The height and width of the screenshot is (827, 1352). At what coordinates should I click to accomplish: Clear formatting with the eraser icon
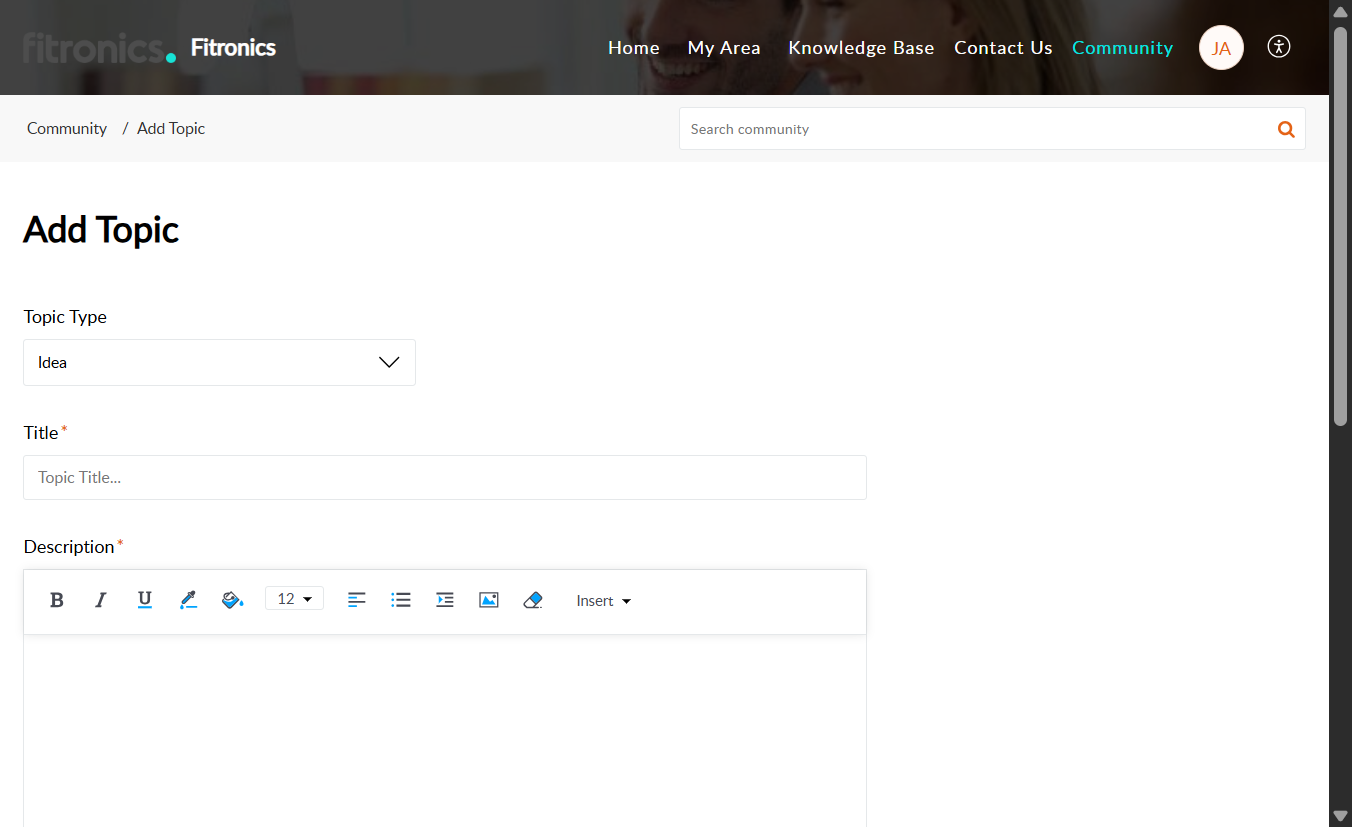tap(533, 600)
